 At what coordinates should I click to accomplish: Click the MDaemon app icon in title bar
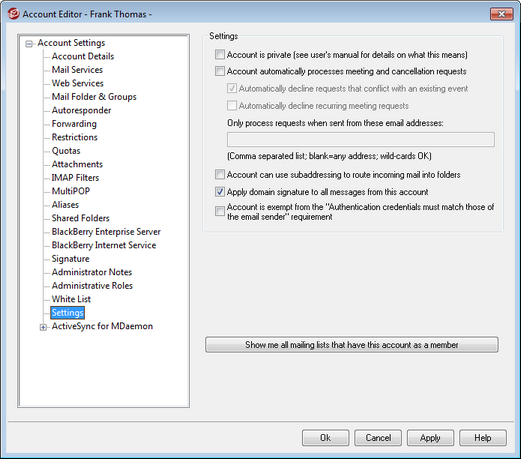tap(13, 14)
